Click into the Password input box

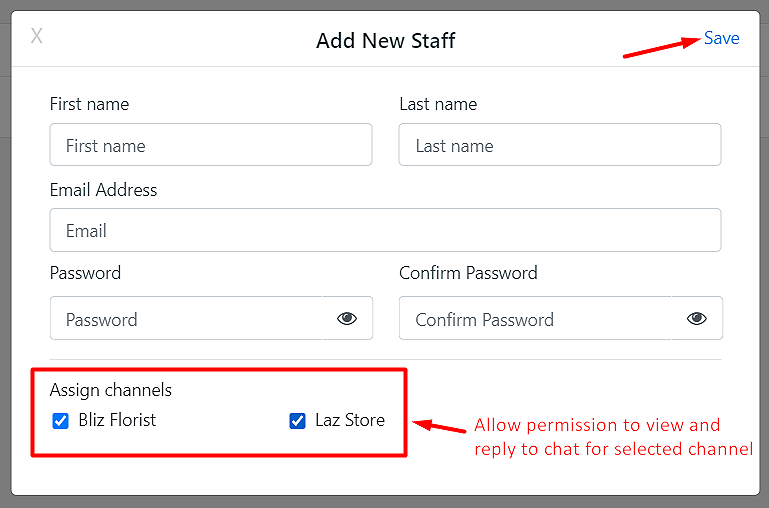pos(186,318)
